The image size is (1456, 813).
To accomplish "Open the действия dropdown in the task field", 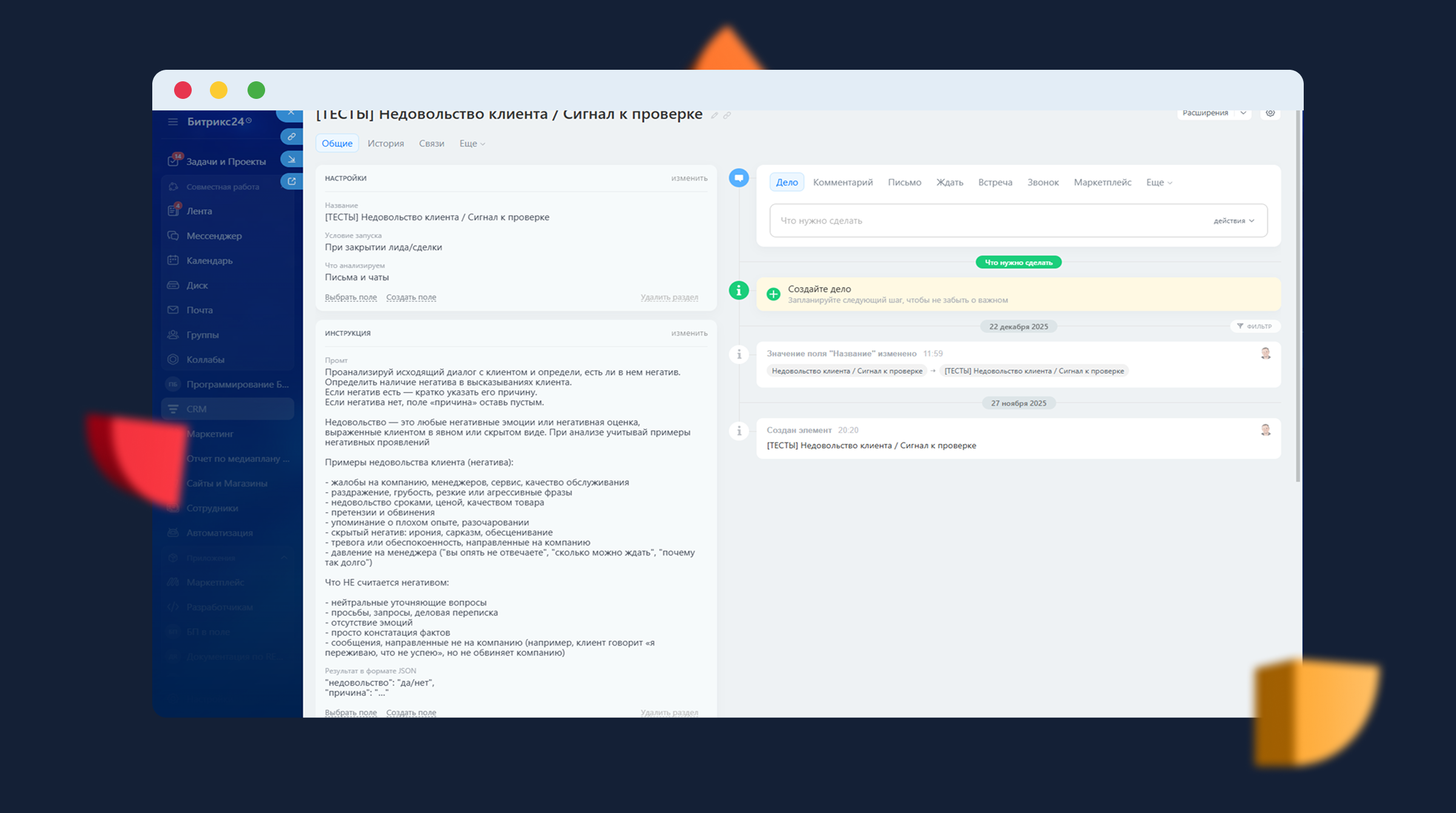I will coord(1233,221).
